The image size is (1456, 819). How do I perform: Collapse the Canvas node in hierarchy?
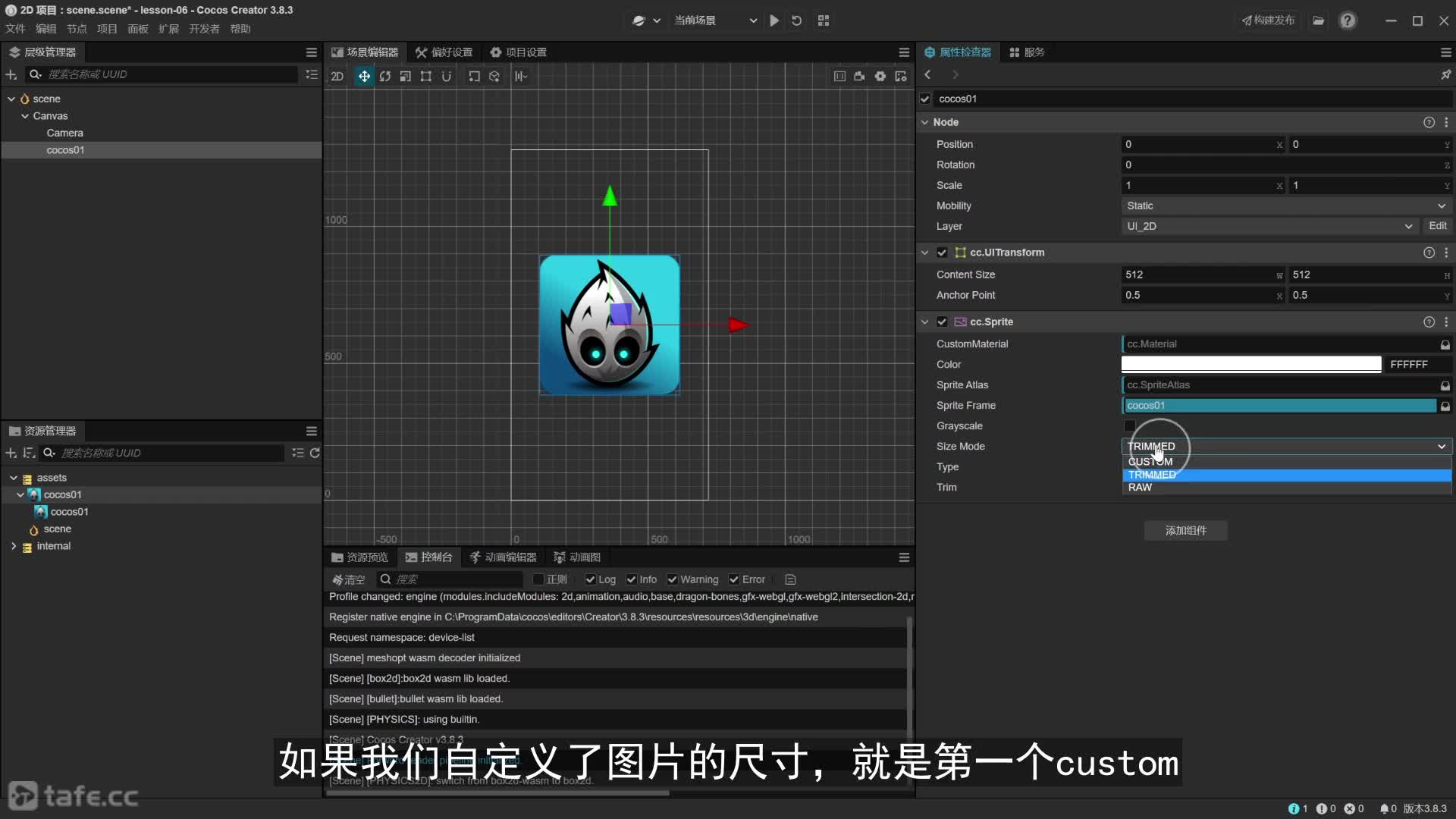[x=25, y=116]
